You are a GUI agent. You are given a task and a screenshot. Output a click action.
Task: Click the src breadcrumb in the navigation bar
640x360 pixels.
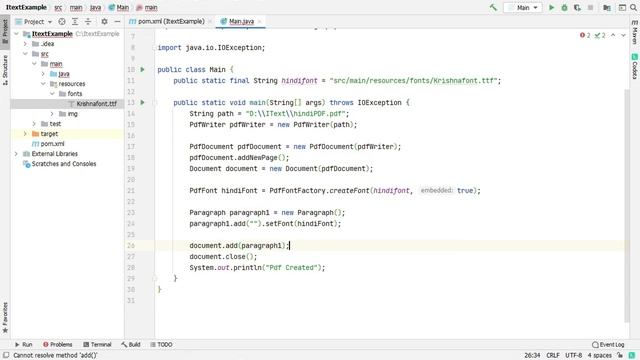tap(58, 7)
